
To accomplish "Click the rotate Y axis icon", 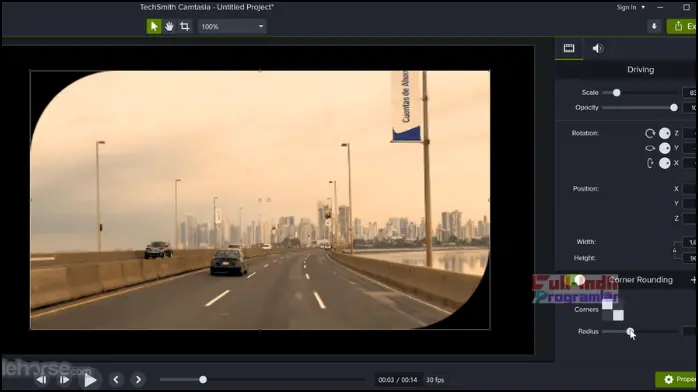I will click(650, 148).
